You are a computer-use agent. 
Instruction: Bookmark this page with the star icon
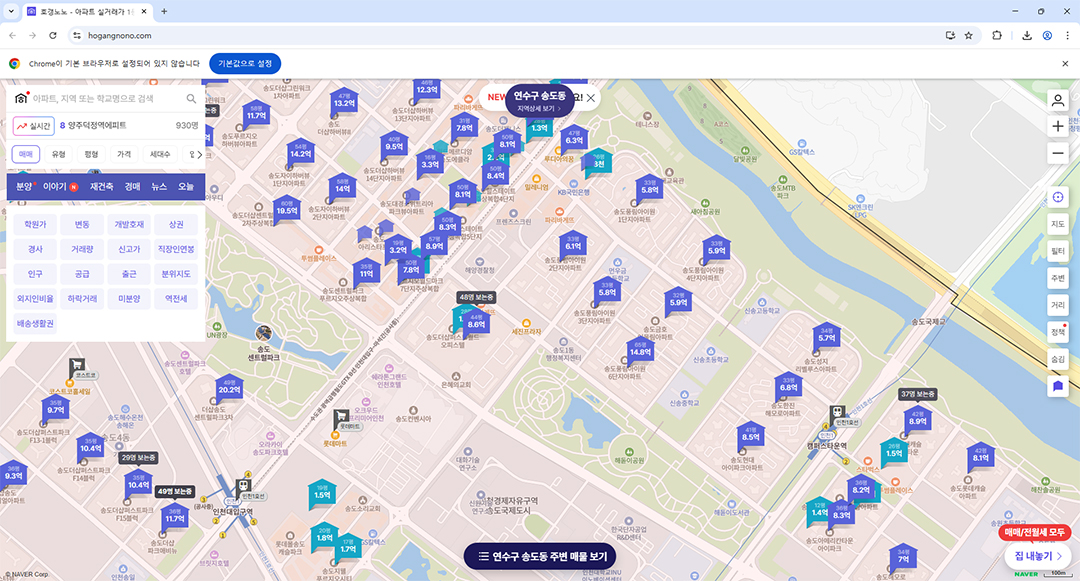[x=968, y=35]
